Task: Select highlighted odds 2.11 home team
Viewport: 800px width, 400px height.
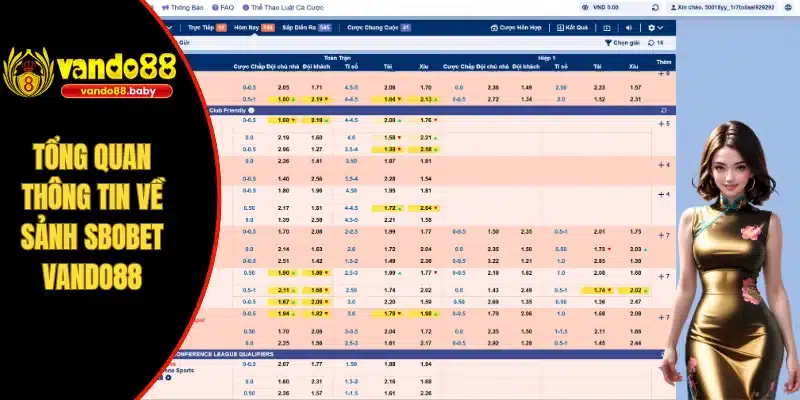Action: 283,290
